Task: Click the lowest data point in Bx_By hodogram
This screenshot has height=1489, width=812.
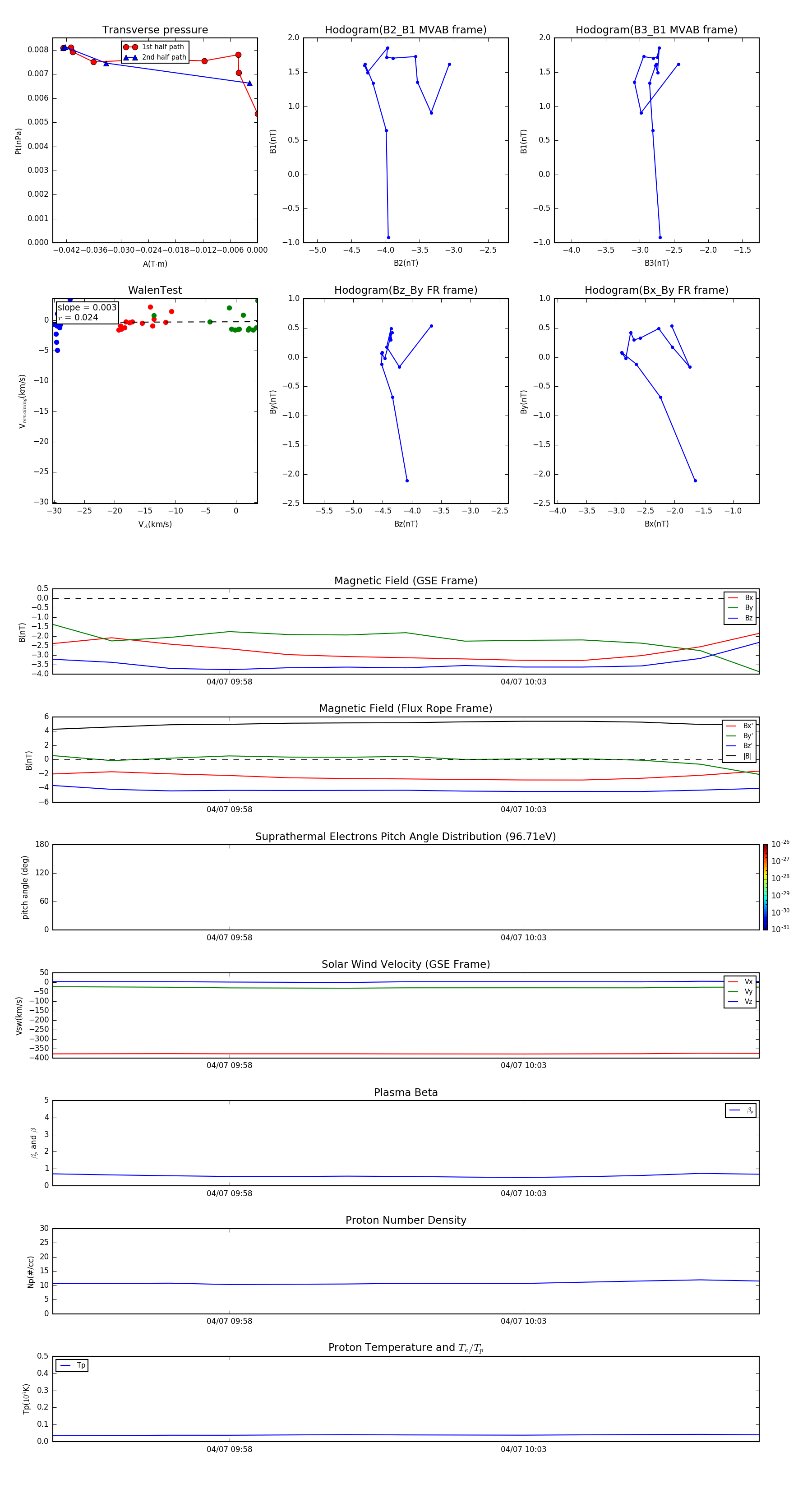Action: tap(695, 481)
